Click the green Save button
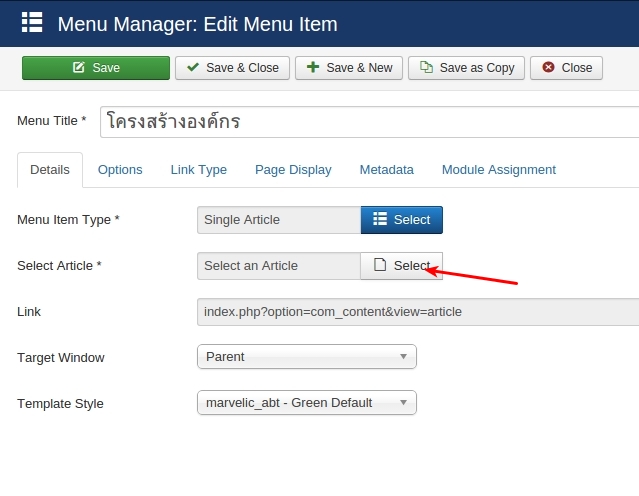Screen dimensions: 639x496 96,68
